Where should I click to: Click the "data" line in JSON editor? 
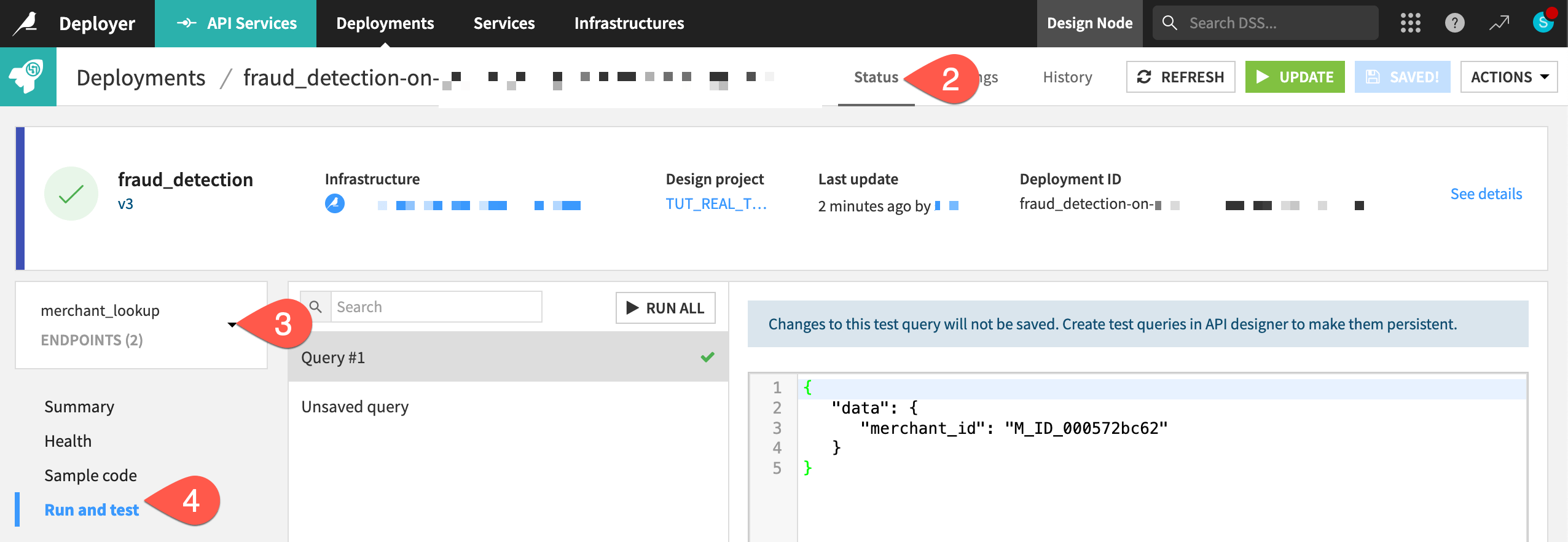[875, 408]
